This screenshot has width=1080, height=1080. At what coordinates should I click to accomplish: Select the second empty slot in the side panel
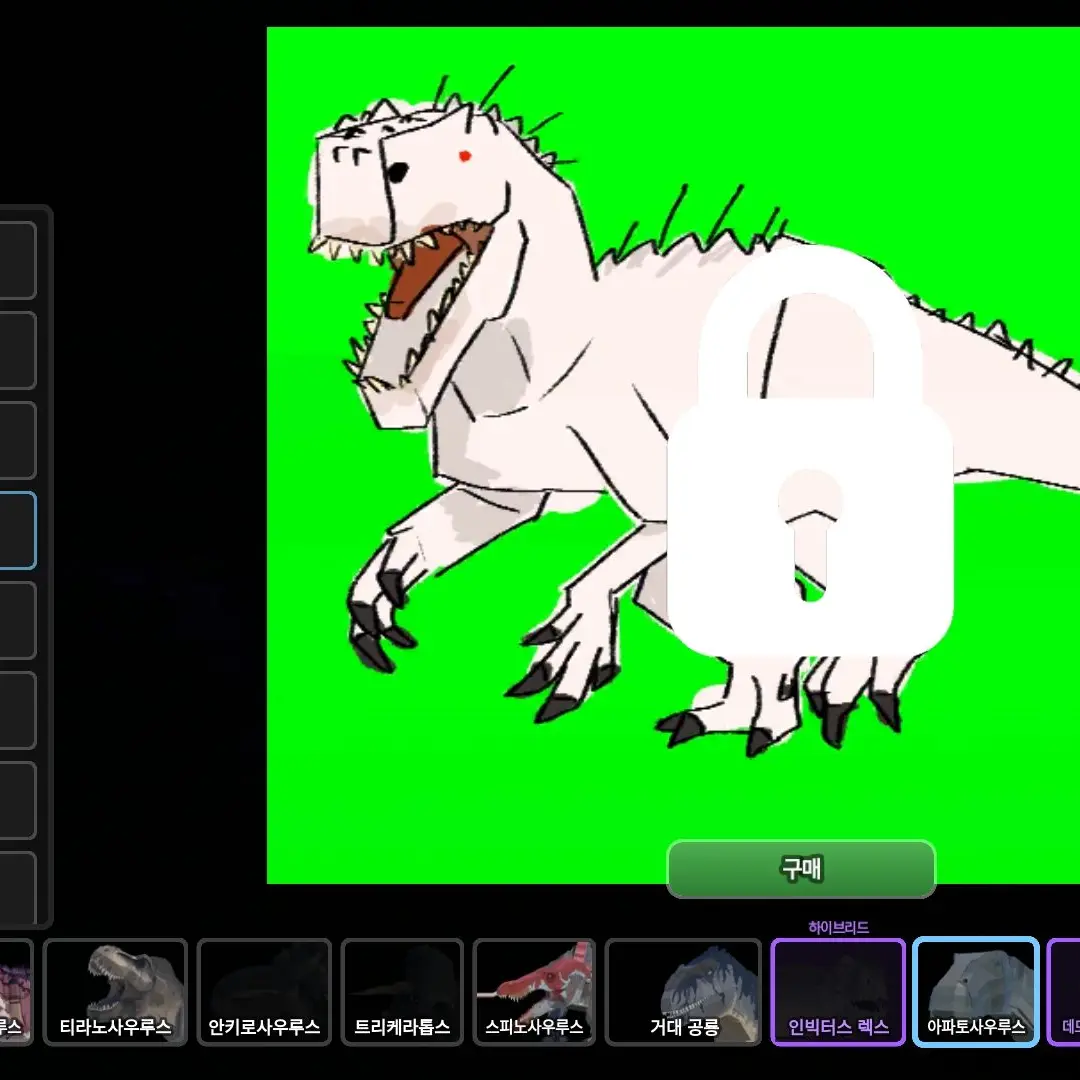[17, 350]
